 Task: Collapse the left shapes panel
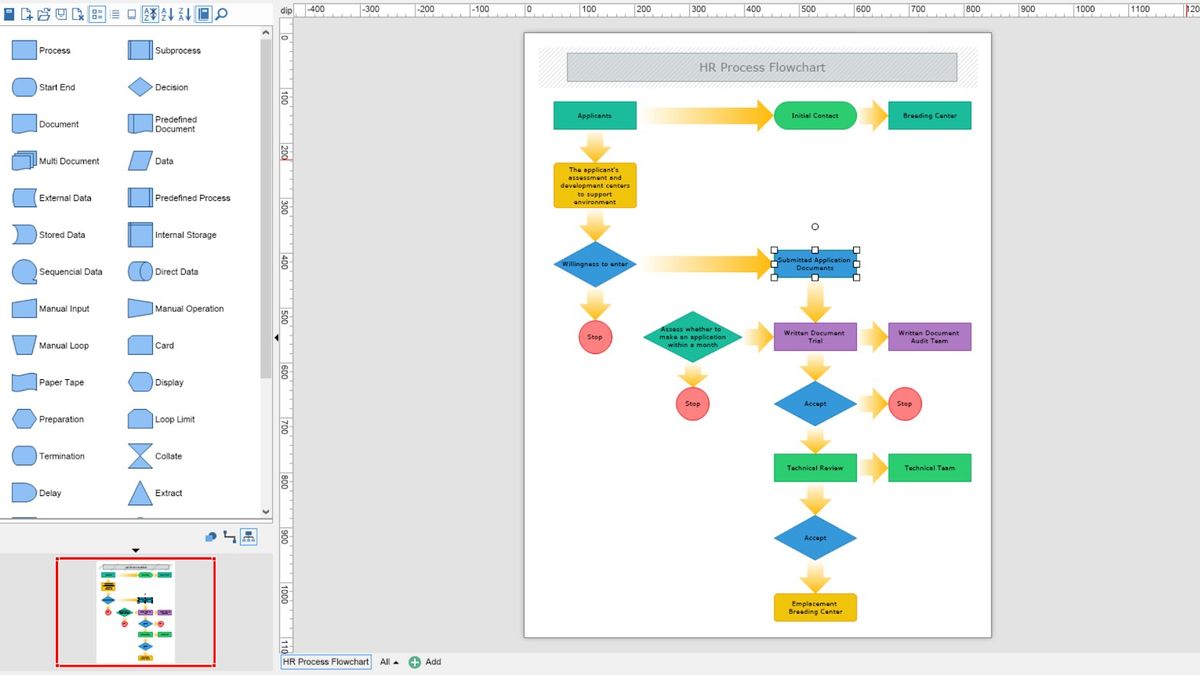(276, 338)
